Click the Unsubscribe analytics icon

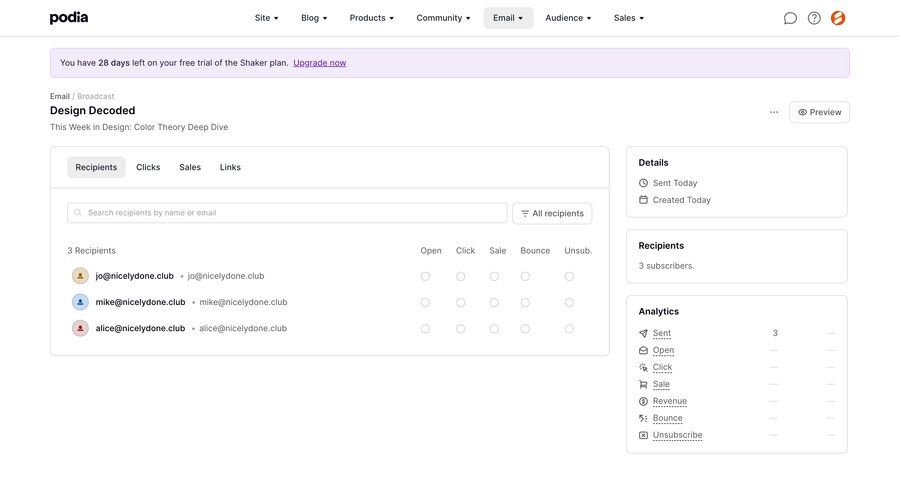pyautogui.click(x=643, y=435)
